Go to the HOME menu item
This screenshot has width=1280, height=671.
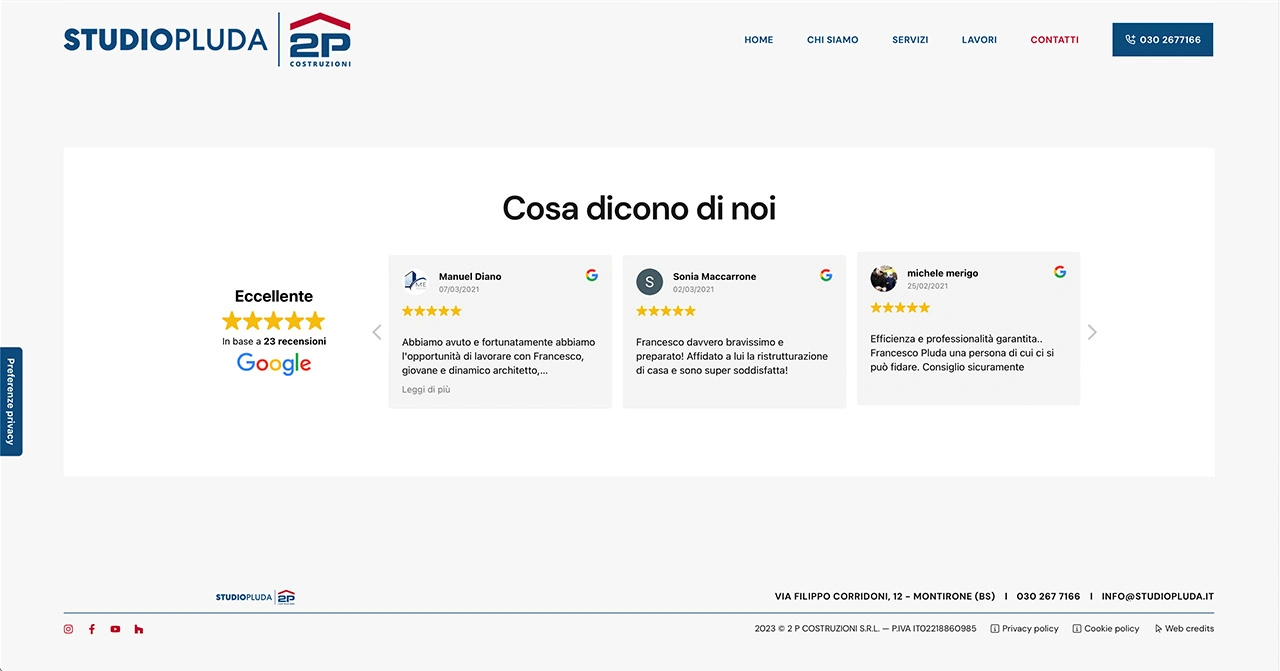pos(759,40)
